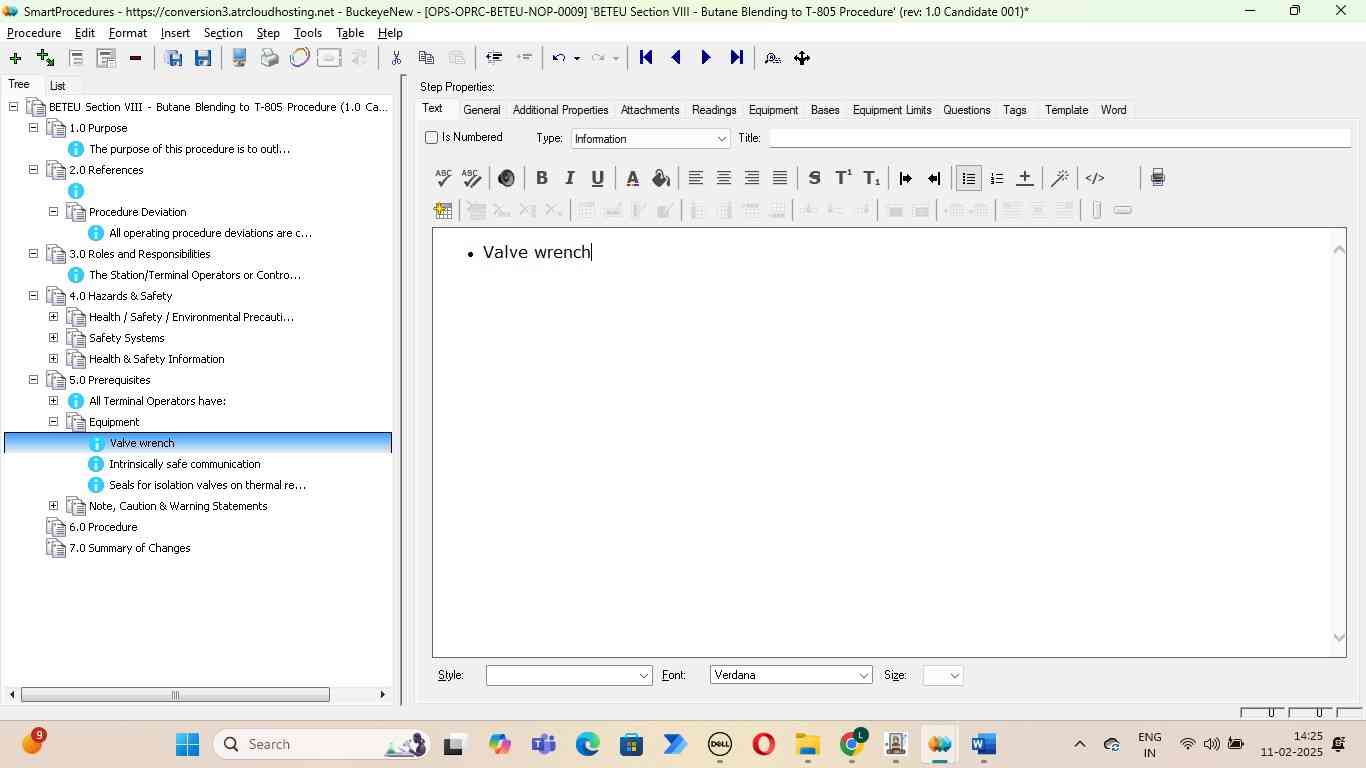Screen dimensions: 1366x768
Task: Click the Cut scissors icon
Action: click(396, 58)
